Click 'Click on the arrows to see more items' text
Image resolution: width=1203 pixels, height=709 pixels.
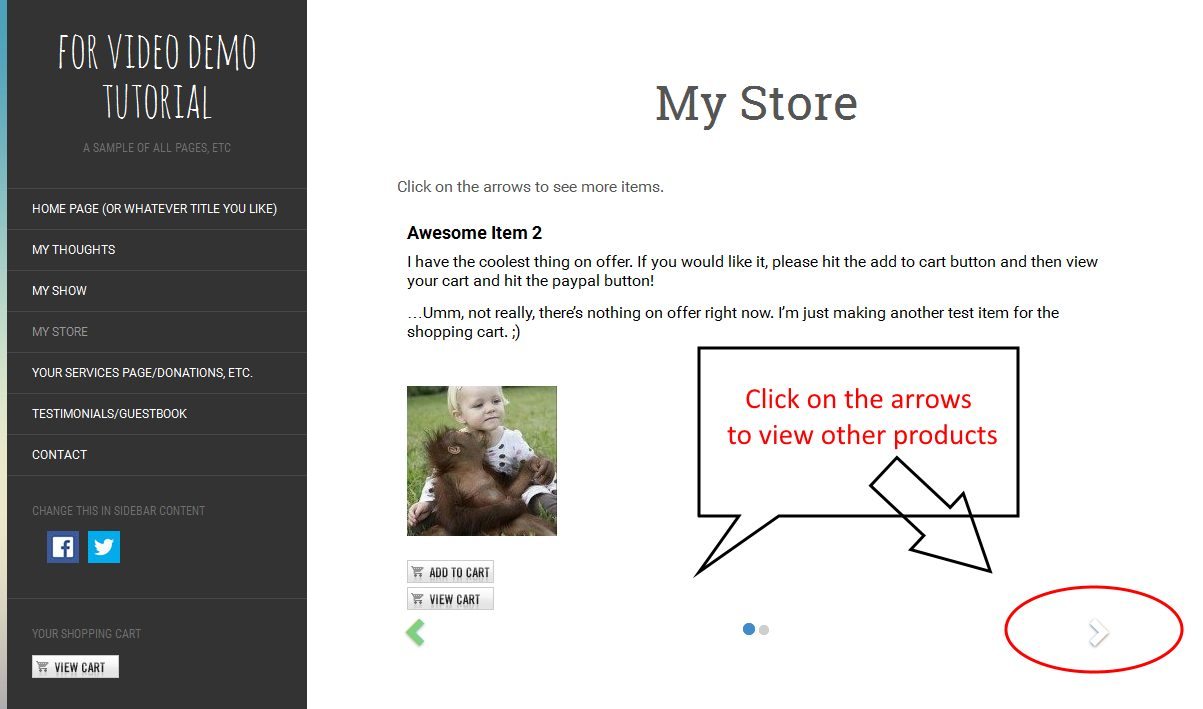(x=530, y=187)
